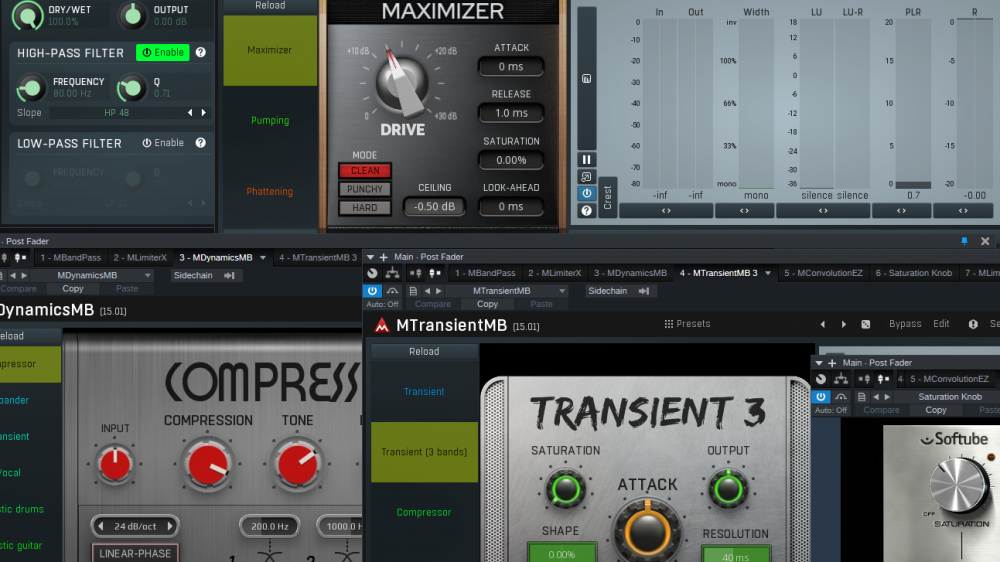The width and height of the screenshot is (1000, 562).
Task: Go to next preset arrow in MTransientMB
Action: point(844,325)
